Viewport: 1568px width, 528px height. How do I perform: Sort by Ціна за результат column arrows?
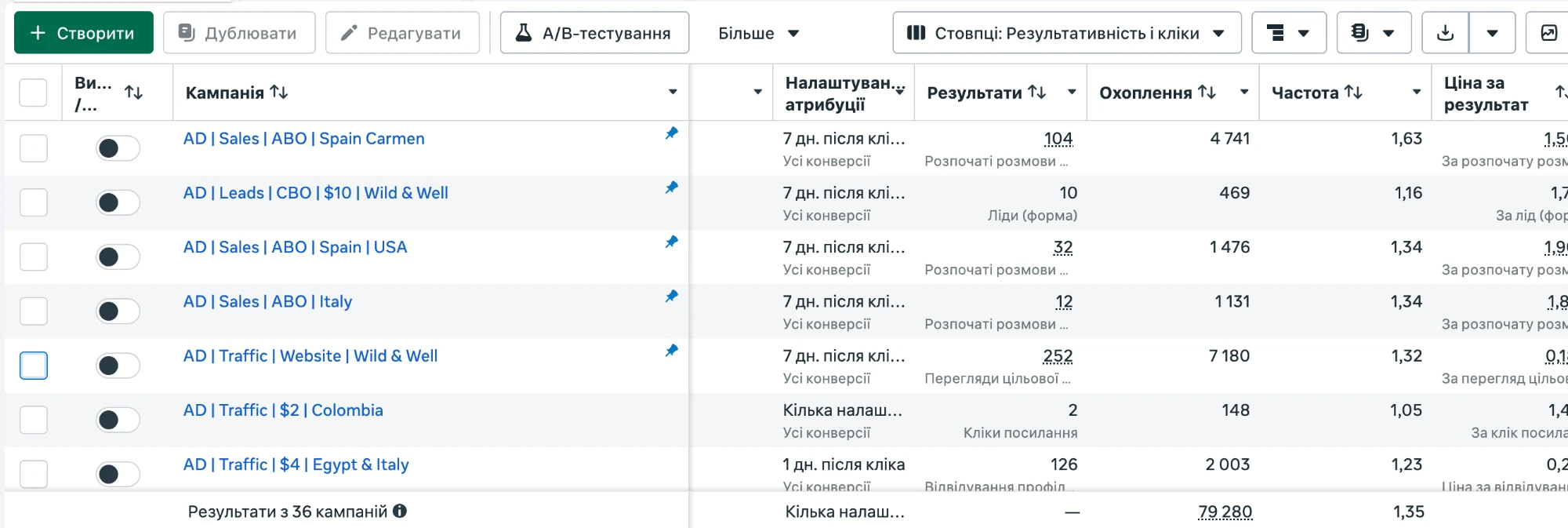(x=1562, y=93)
